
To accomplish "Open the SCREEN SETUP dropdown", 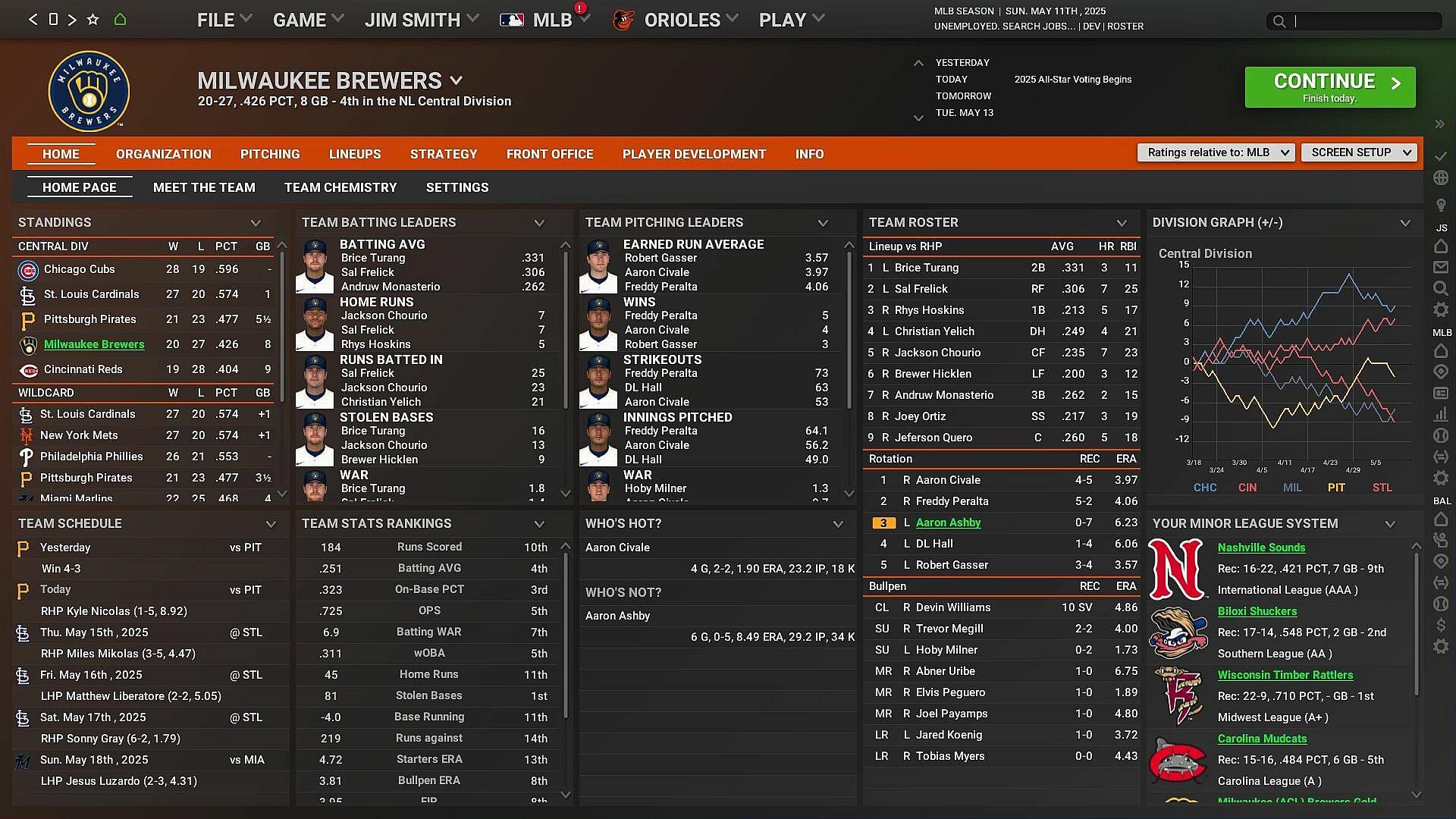I will [1358, 152].
